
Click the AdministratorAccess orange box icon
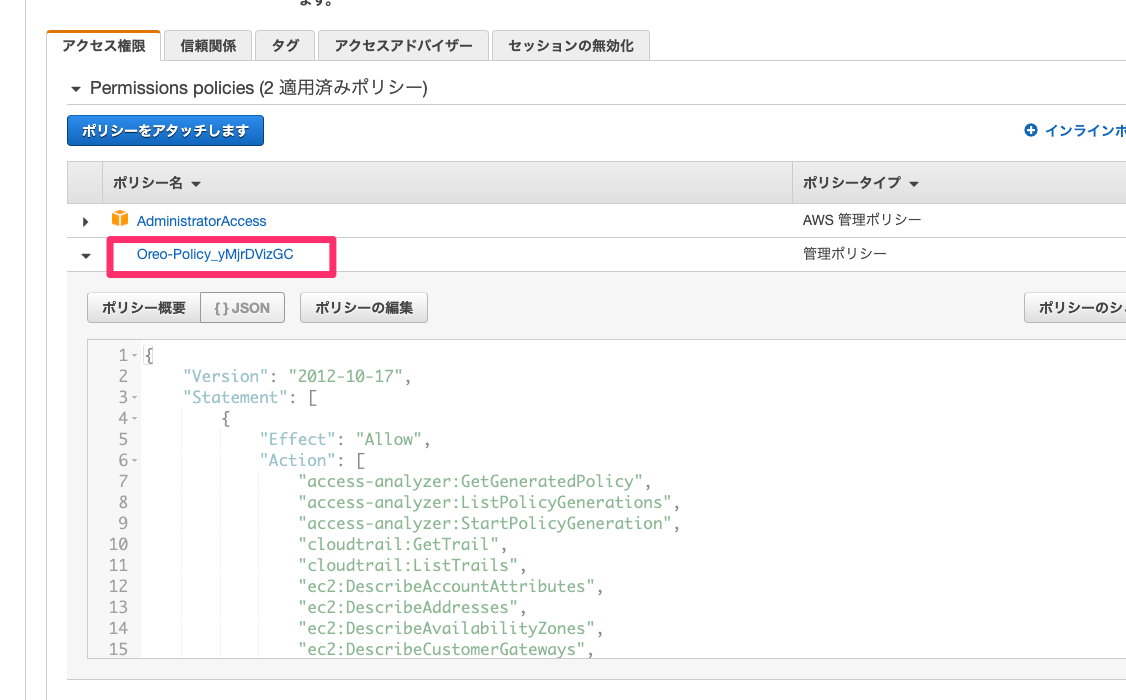[x=120, y=218]
